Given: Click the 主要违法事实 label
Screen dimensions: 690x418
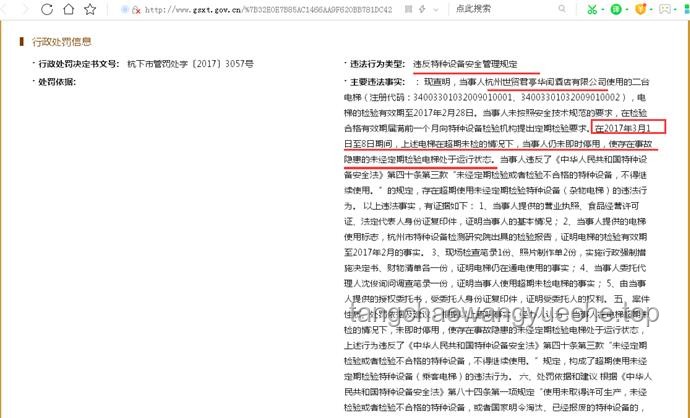Looking at the screenshot, I should (x=377, y=82).
